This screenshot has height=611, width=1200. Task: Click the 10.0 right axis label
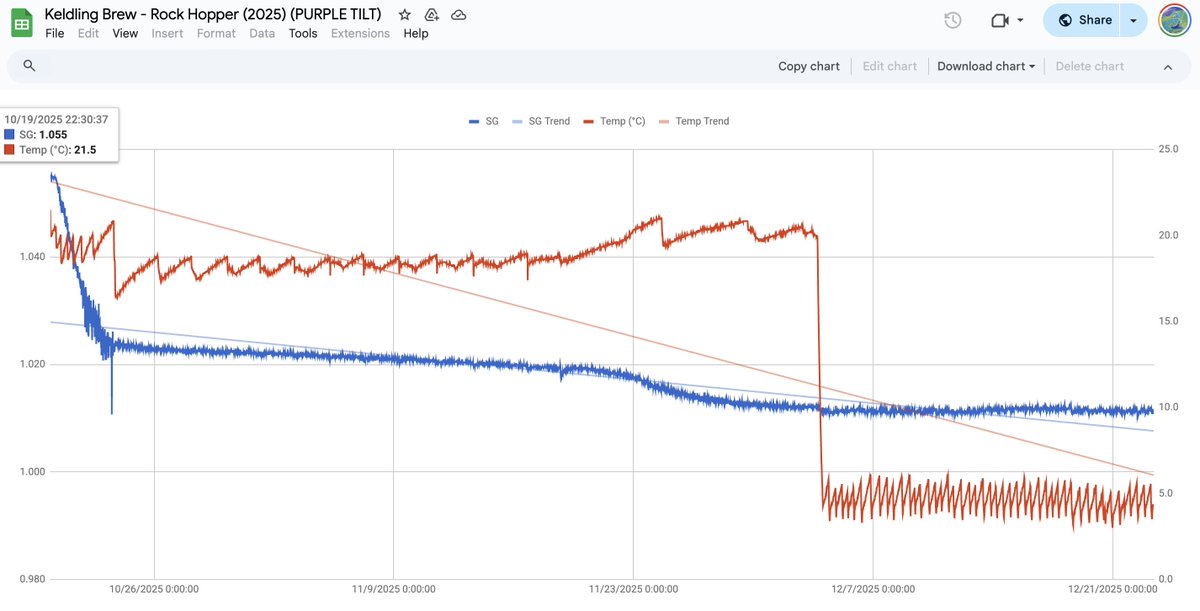1168,407
